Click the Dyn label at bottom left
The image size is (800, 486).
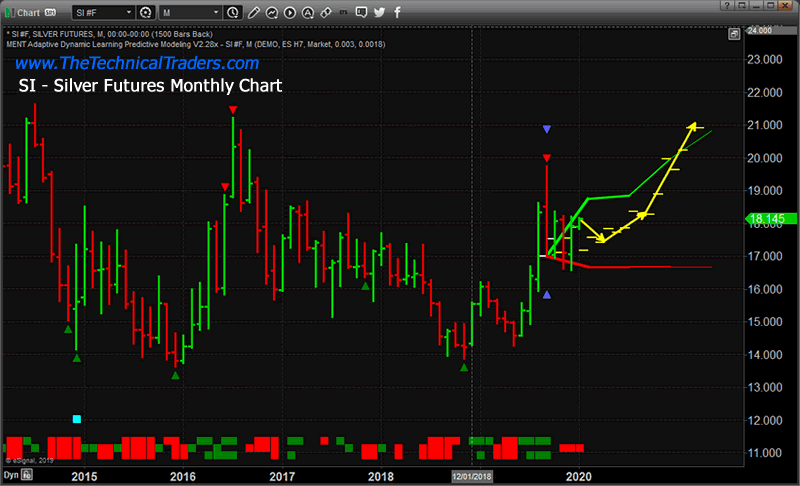point(11,475)
